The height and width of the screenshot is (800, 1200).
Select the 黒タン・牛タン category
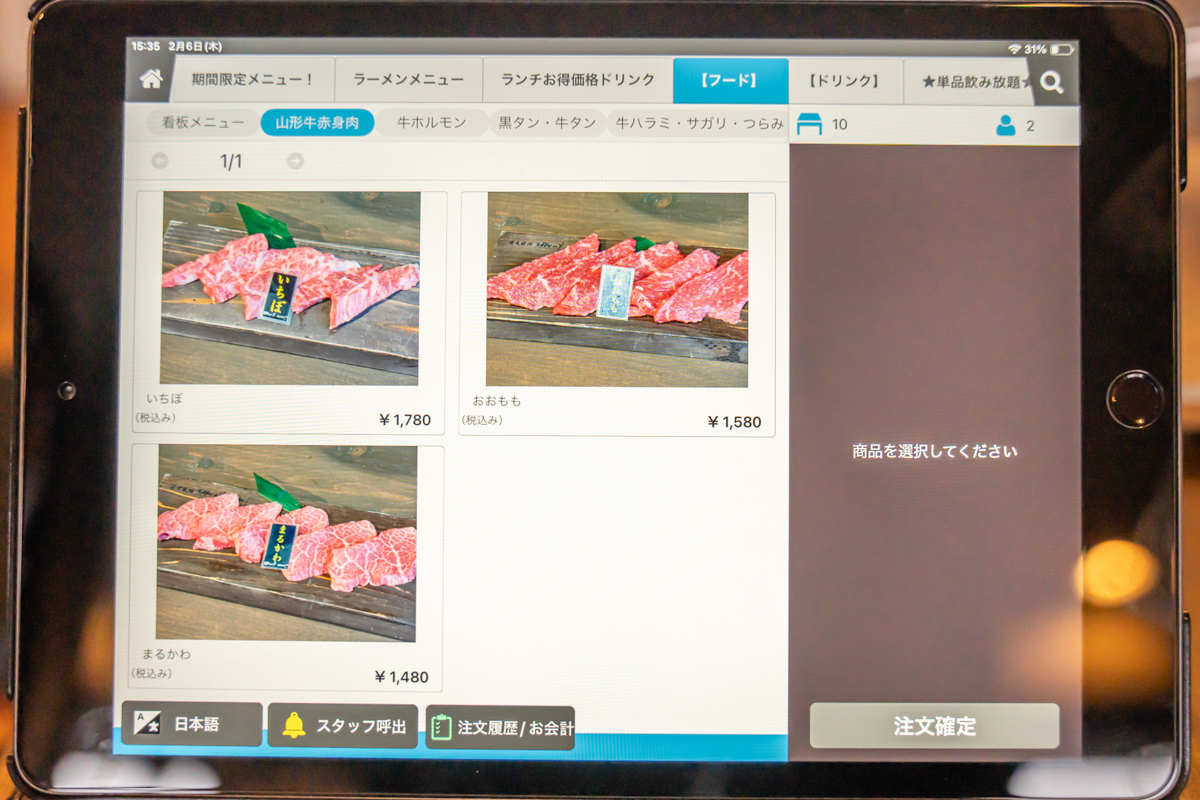pos(547,123)
